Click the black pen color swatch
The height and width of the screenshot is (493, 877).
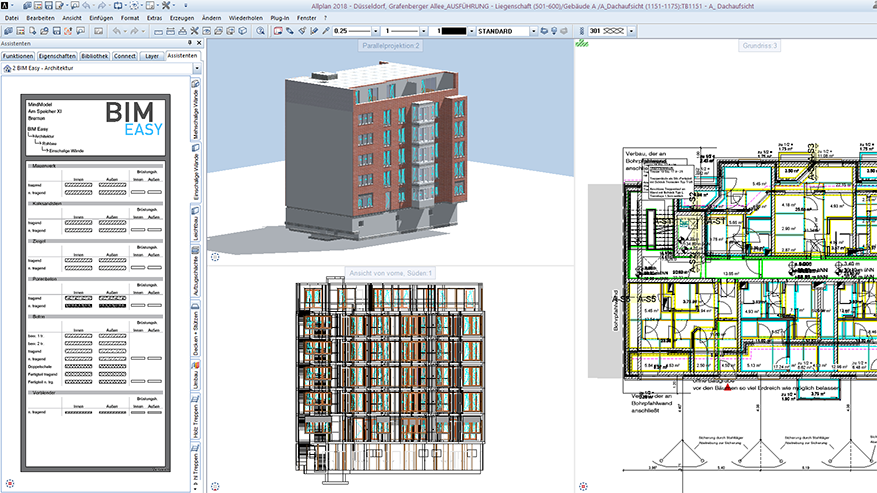[x=455, y=32]
